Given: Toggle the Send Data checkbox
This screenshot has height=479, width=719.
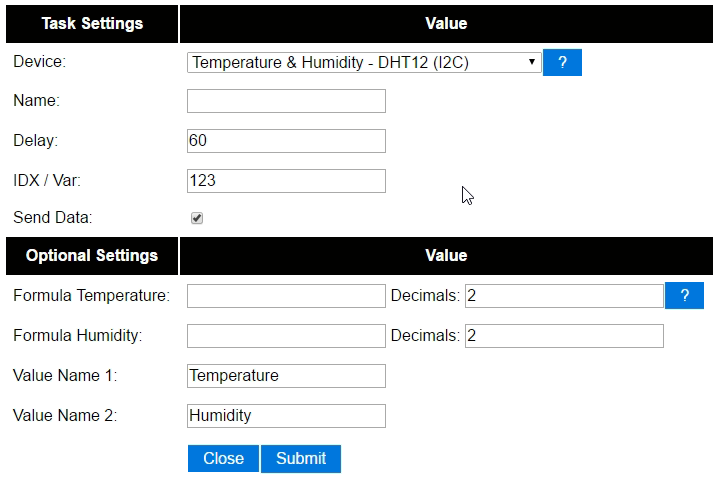Looking at the screenshot, I should tap(197, 218).
